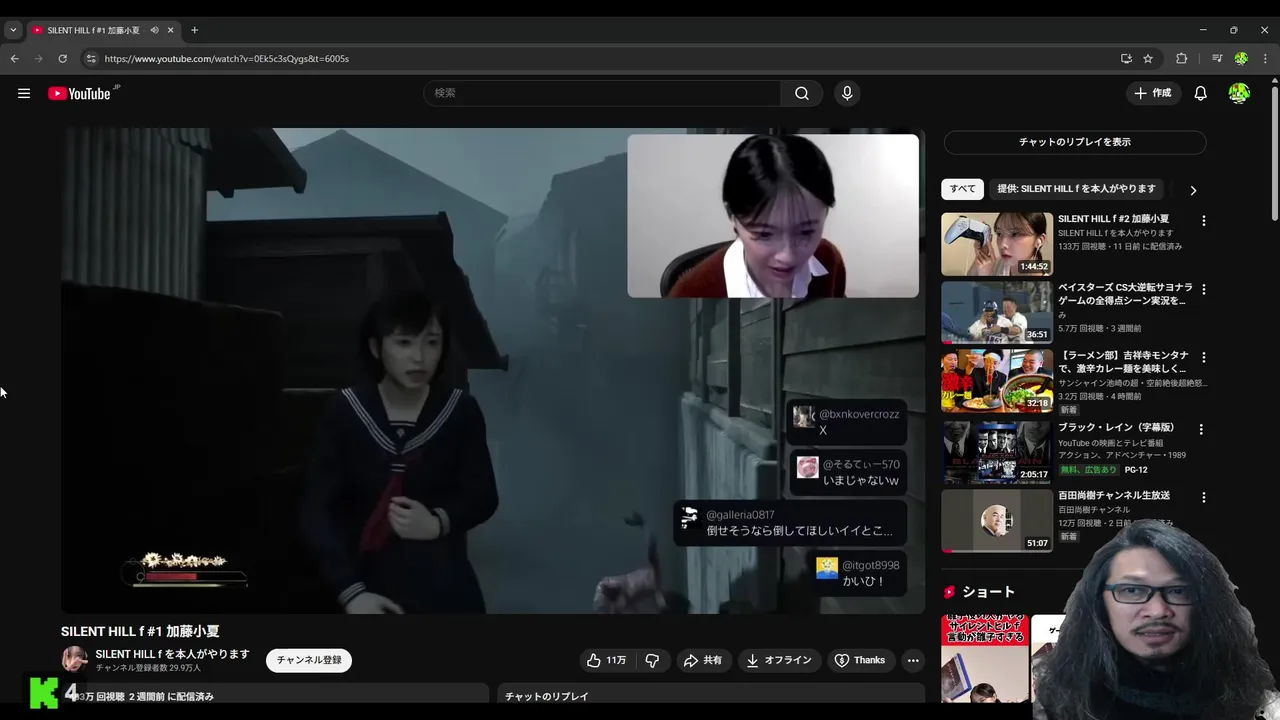This screenshot has width=1280, height=720.
Task: Open options for ベイスターズ CS video
Action: click(1203, 289)
